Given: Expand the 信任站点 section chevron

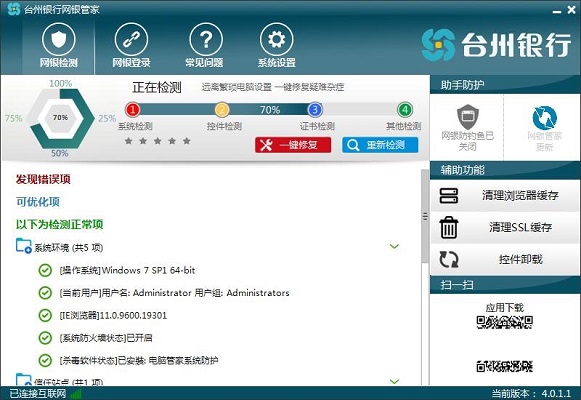Looking at the screenshot, I should tap(395, 381).
